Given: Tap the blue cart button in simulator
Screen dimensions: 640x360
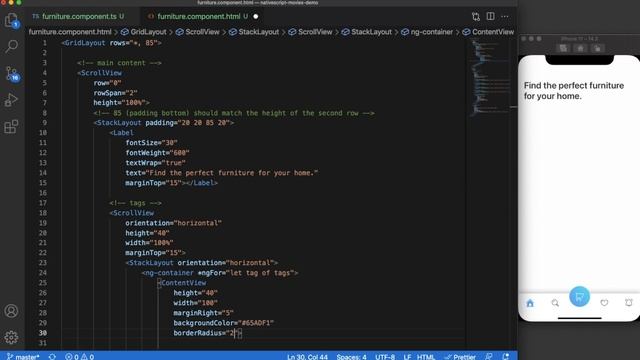Looking at the screenshot, I should pos(579,297).
